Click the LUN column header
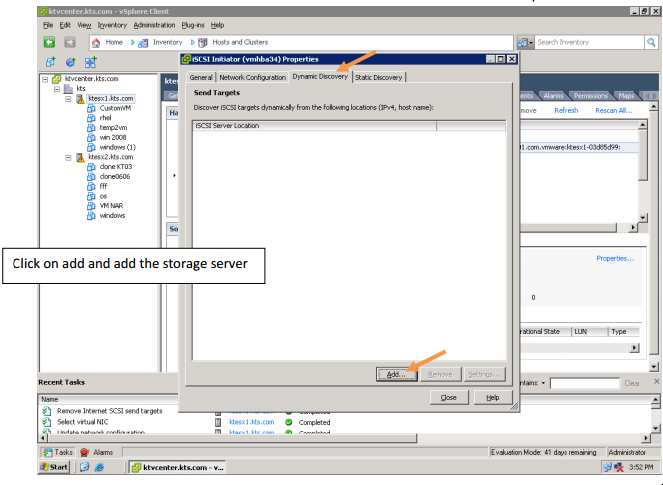Screen dimensions: 663x485 [589, 332]
